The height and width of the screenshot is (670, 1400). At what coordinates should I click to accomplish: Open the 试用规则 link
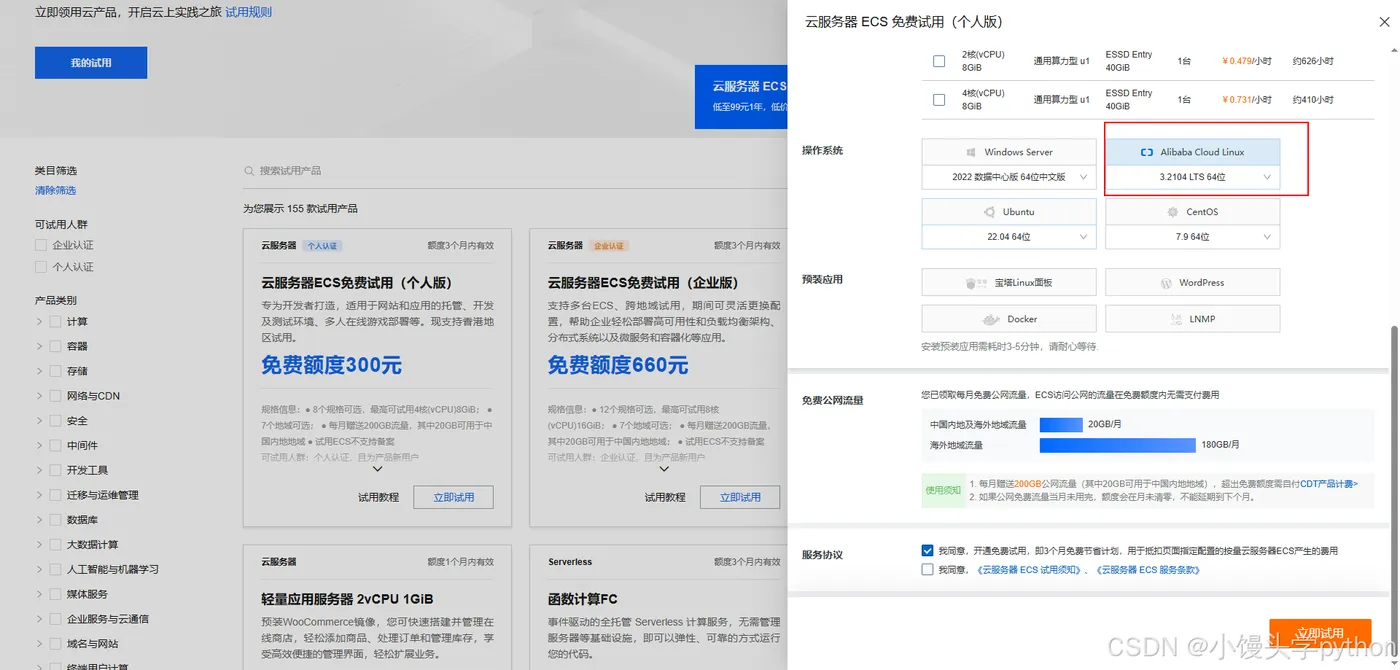[x=248, y=13]
